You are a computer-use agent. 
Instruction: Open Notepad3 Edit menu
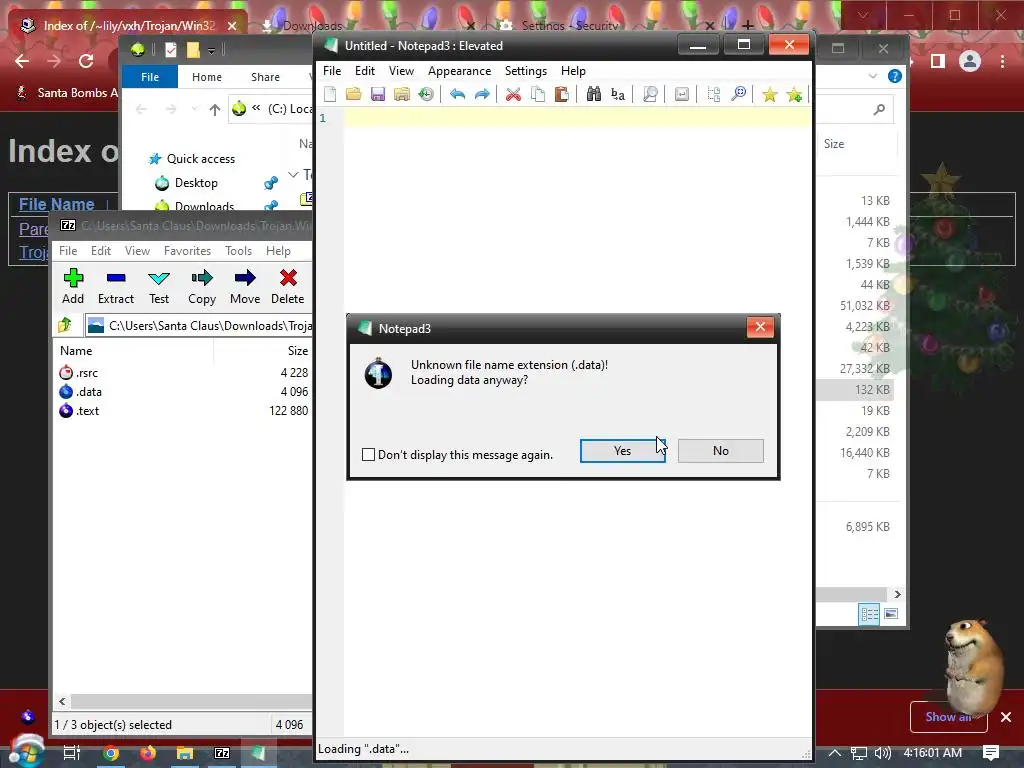(x=364, y=71)
